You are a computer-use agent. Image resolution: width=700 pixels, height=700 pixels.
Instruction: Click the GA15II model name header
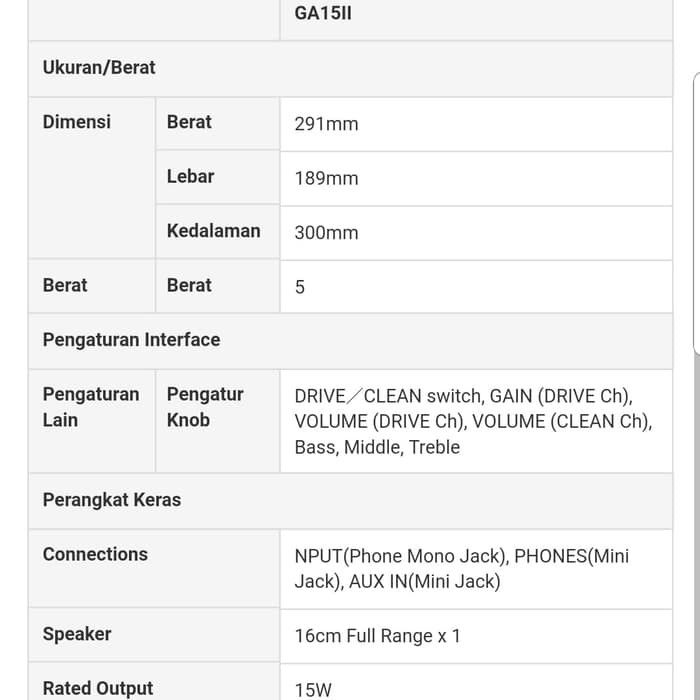pyautogui.click(x=323, y=15)
